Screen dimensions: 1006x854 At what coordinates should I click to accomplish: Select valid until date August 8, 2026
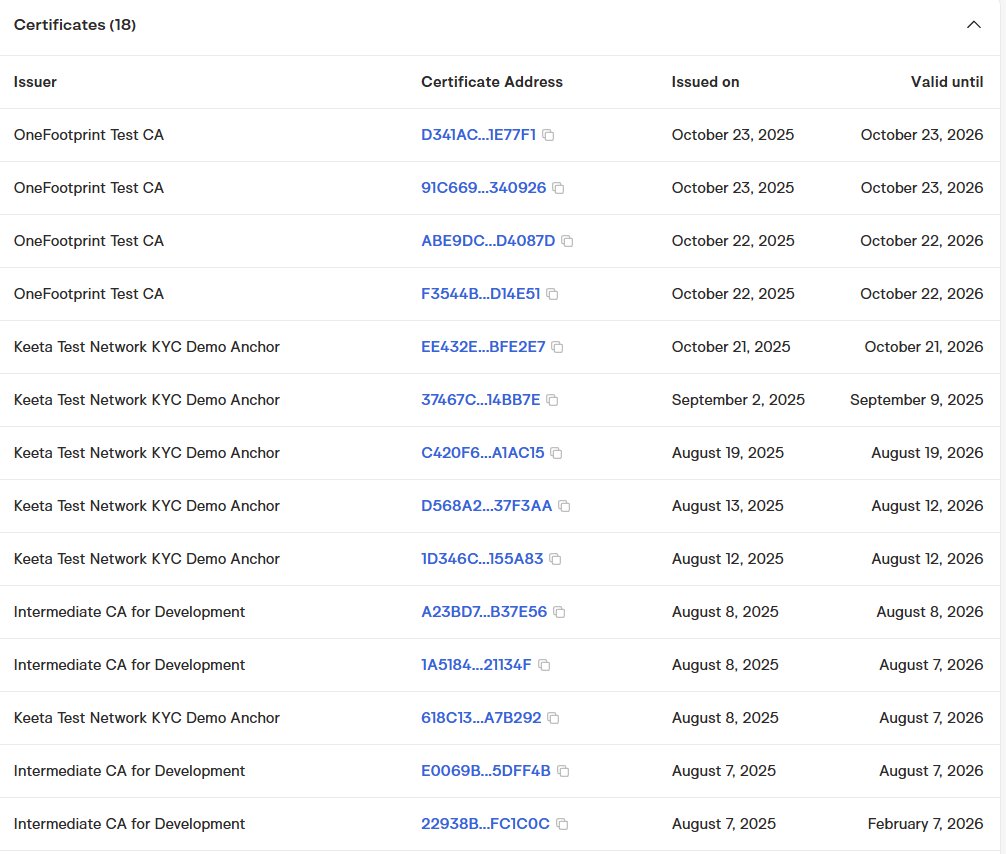point(930,612)
